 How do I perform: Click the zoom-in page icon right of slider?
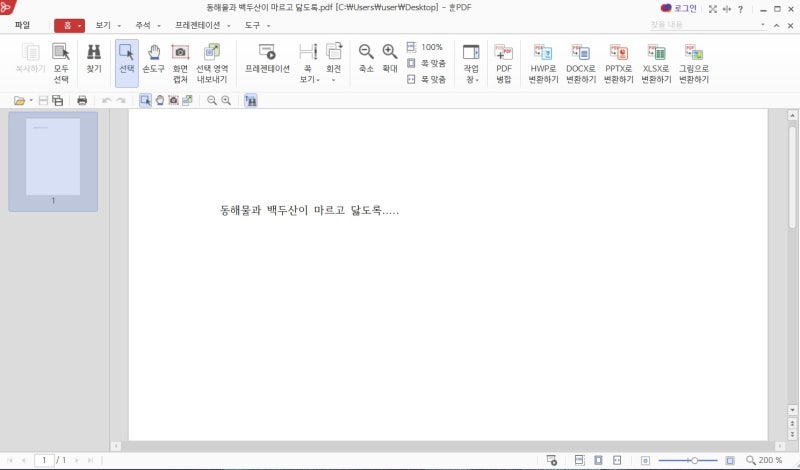[x=730, y=460]
